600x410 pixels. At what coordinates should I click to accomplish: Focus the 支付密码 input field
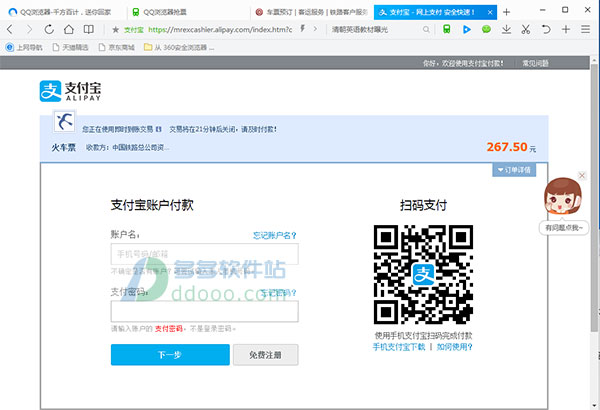point(205,311)
